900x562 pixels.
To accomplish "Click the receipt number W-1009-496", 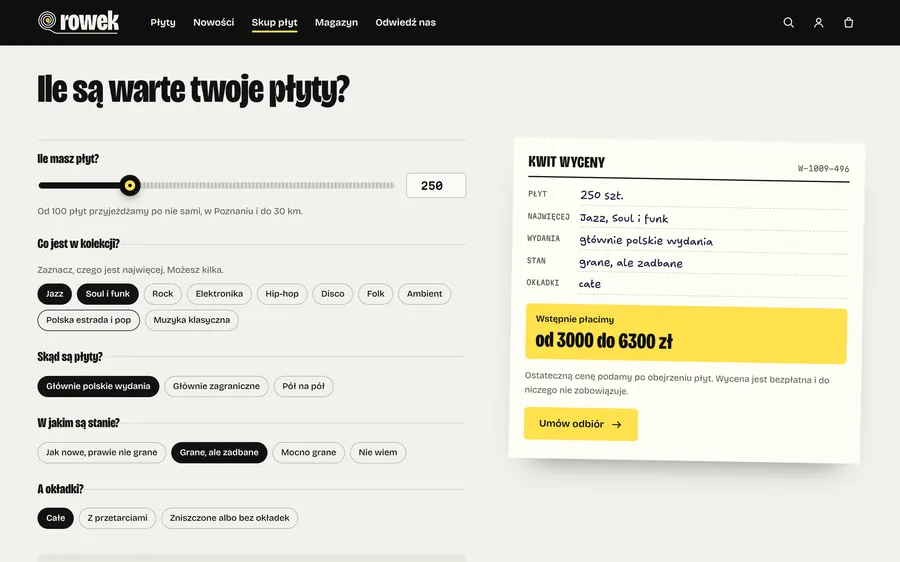I will pyautogui.click(x=823, y=168).
